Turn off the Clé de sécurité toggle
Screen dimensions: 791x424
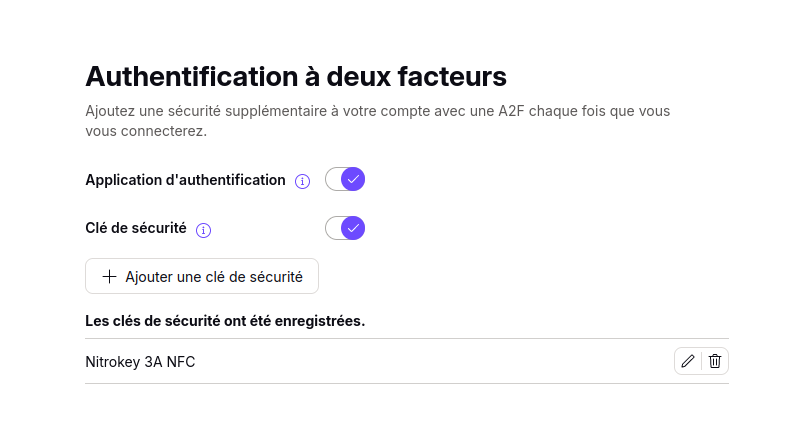(x=345, y=228)
